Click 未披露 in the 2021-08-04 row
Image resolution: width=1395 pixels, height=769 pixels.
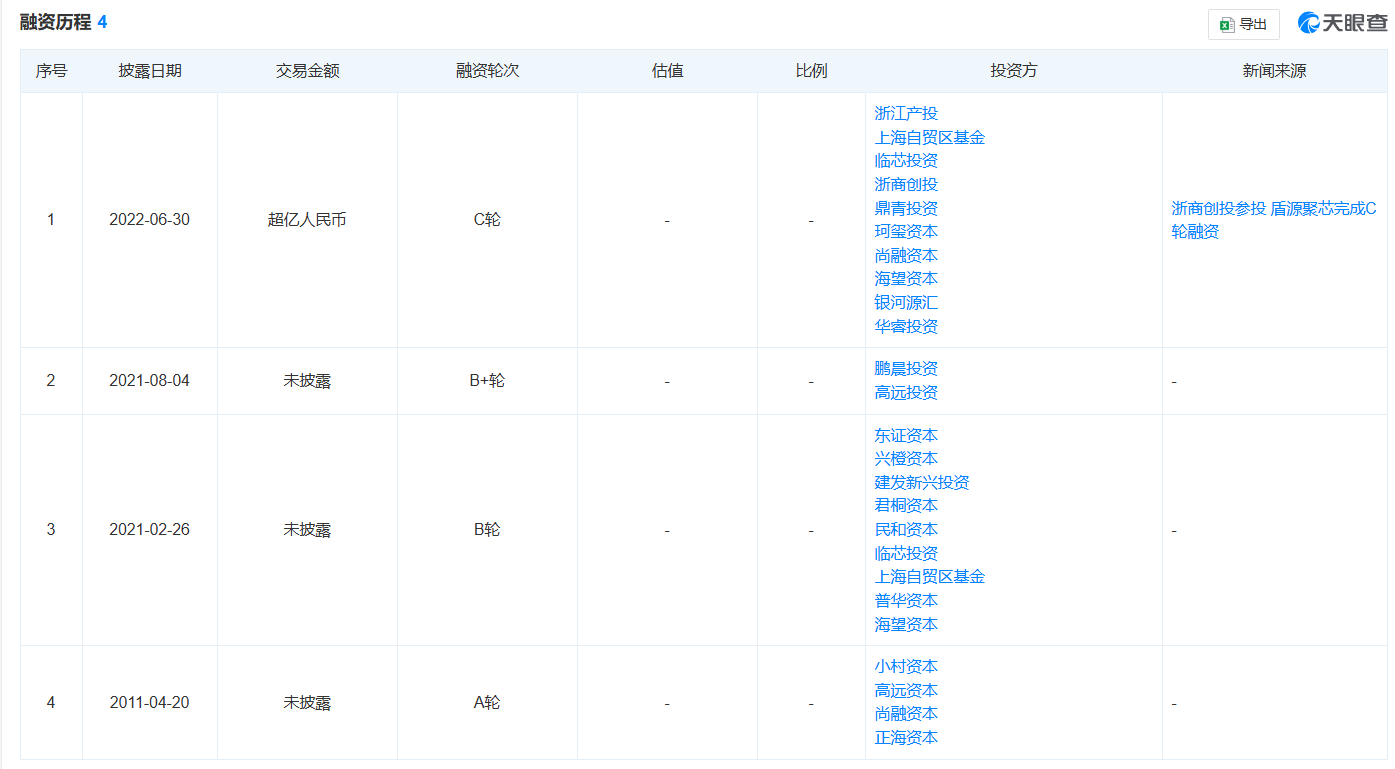(x=307, y=381)
